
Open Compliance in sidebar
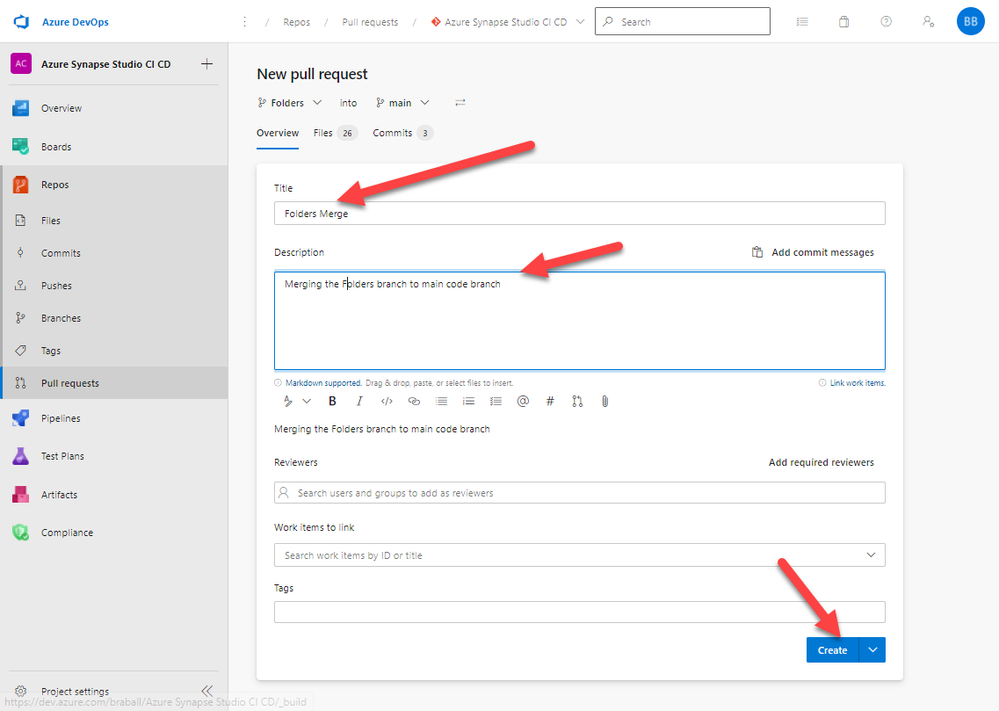(x=67, y=533)
